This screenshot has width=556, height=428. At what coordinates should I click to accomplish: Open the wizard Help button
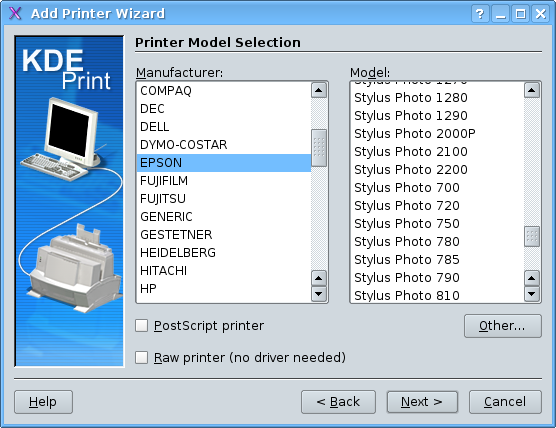tap(43, 402)
